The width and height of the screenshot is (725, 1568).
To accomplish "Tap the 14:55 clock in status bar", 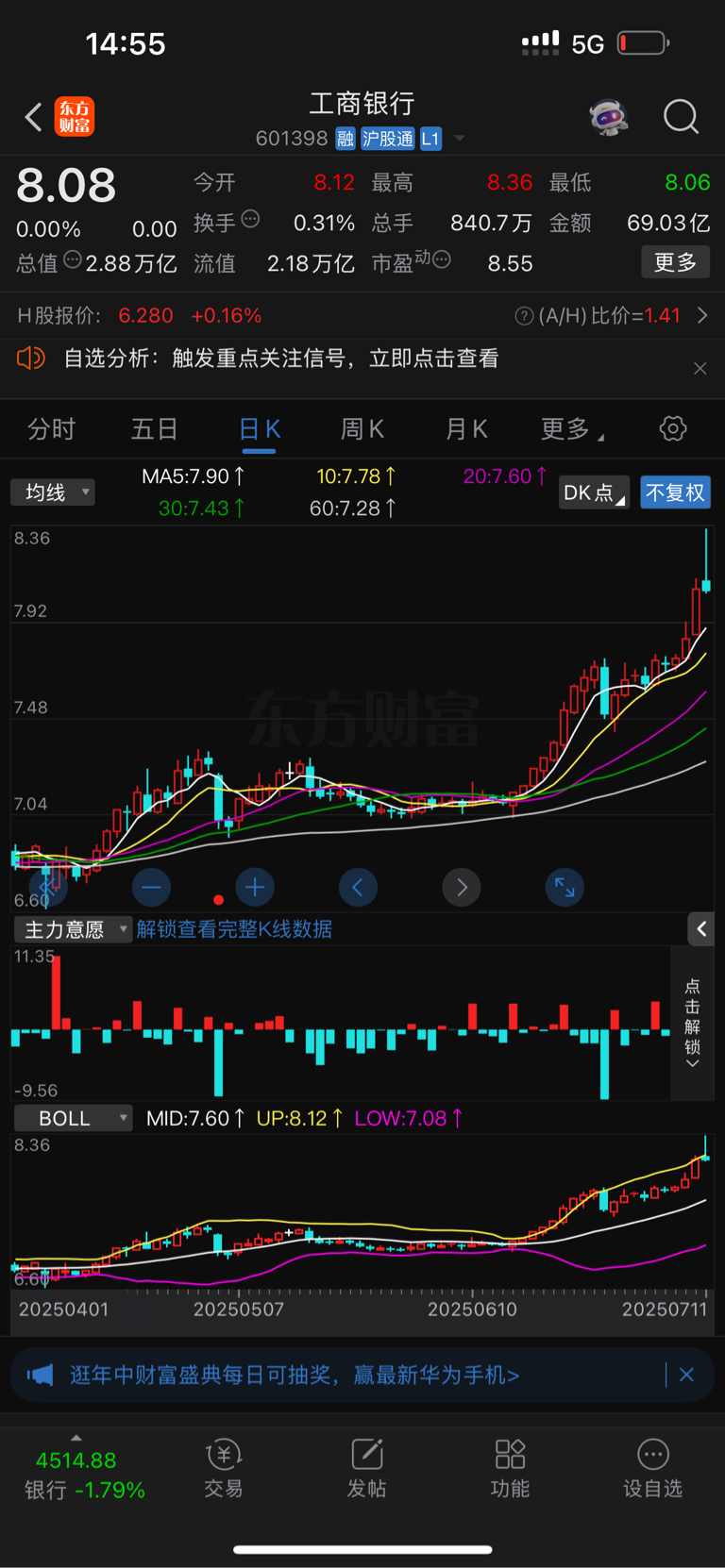I will pos(126,43).
